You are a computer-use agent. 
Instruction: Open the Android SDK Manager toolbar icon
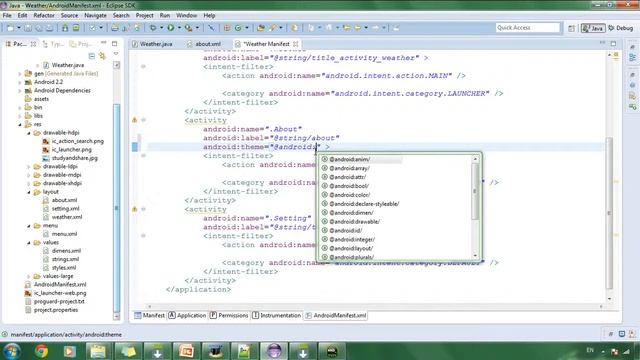pos(65,28)
